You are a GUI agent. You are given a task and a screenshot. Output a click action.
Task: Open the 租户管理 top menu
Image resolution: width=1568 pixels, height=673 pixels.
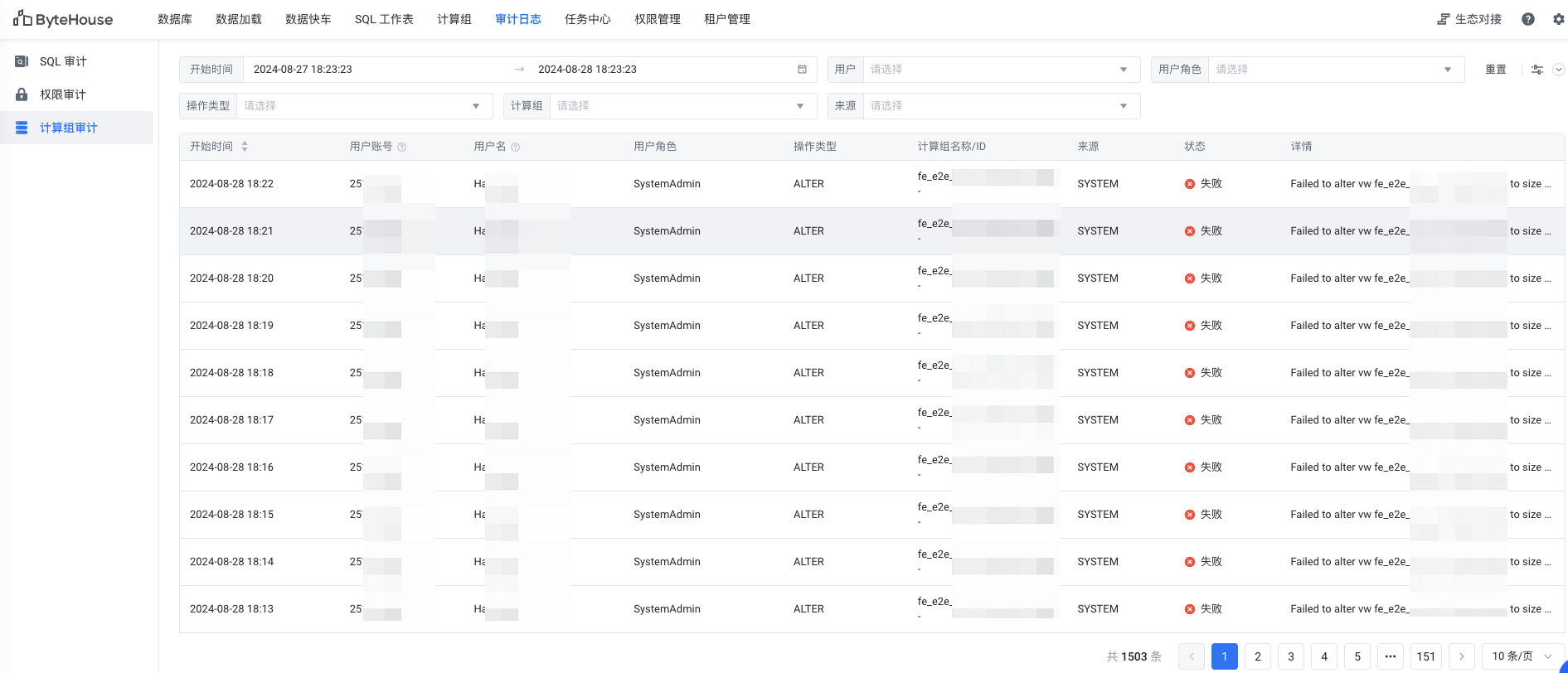click(x=727, y=19)
